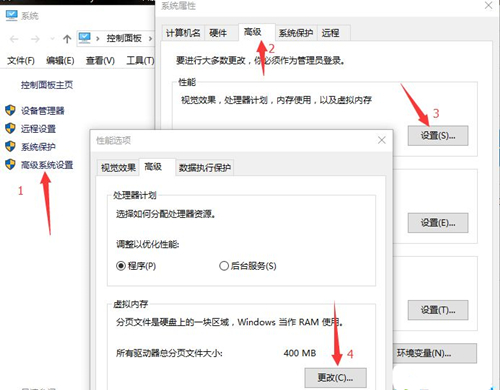Screen dimensions: 500x390
Task: Open 设备管理器 link
Action: (x=42, y=111)
